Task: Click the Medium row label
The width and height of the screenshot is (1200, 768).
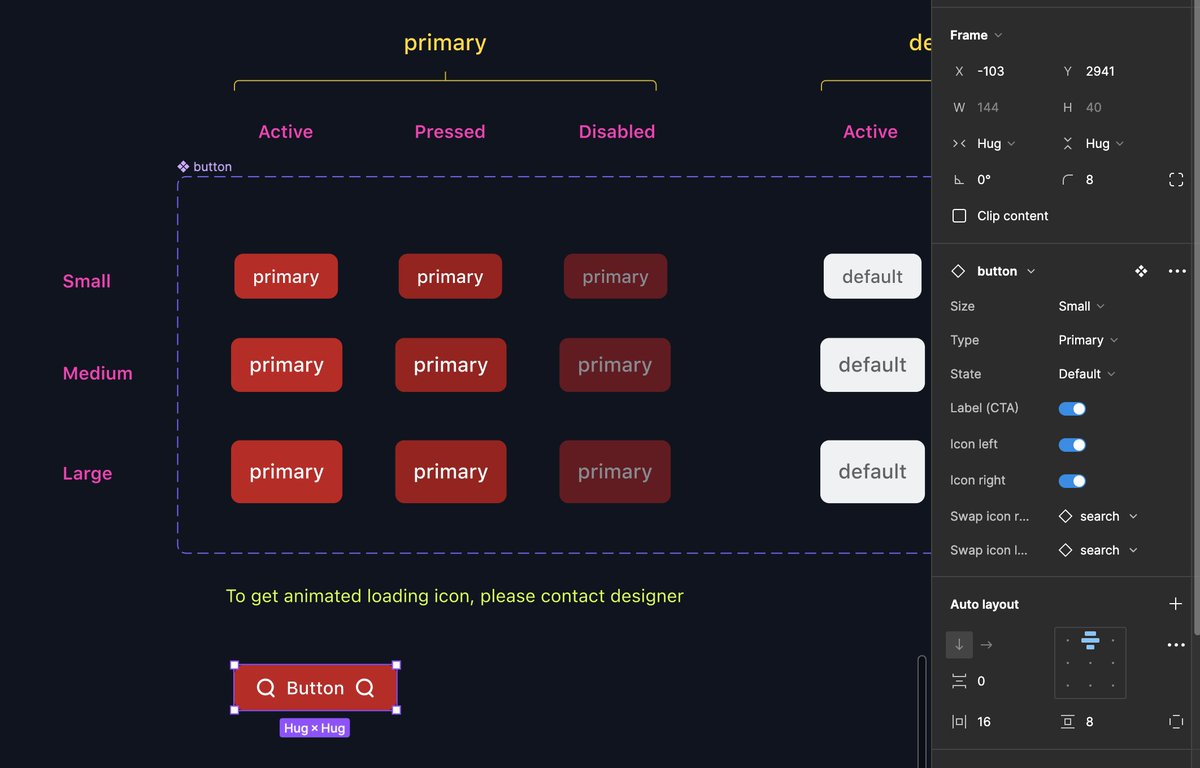Action: (98, 373)
